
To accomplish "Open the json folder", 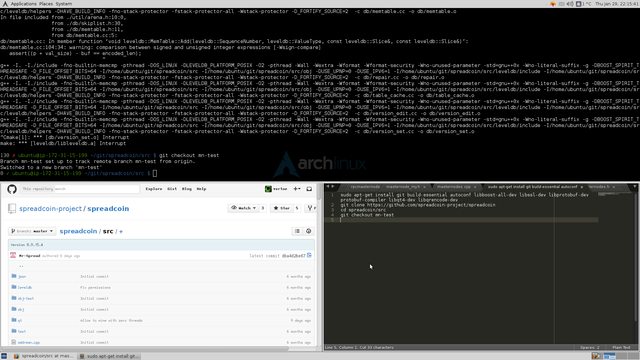I will click(x=22, y=277).
